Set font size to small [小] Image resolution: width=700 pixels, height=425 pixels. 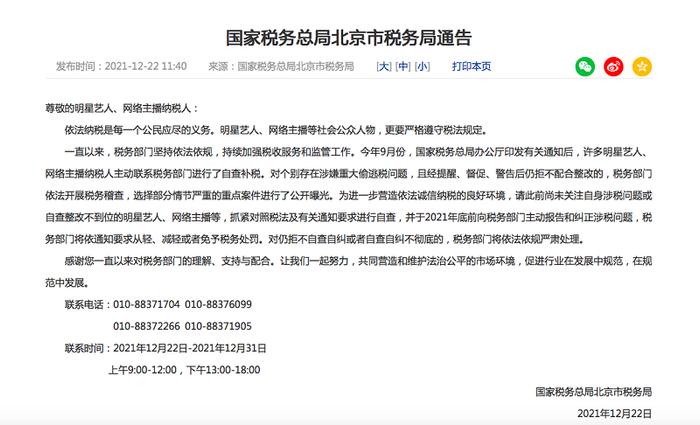click(422, 67)
